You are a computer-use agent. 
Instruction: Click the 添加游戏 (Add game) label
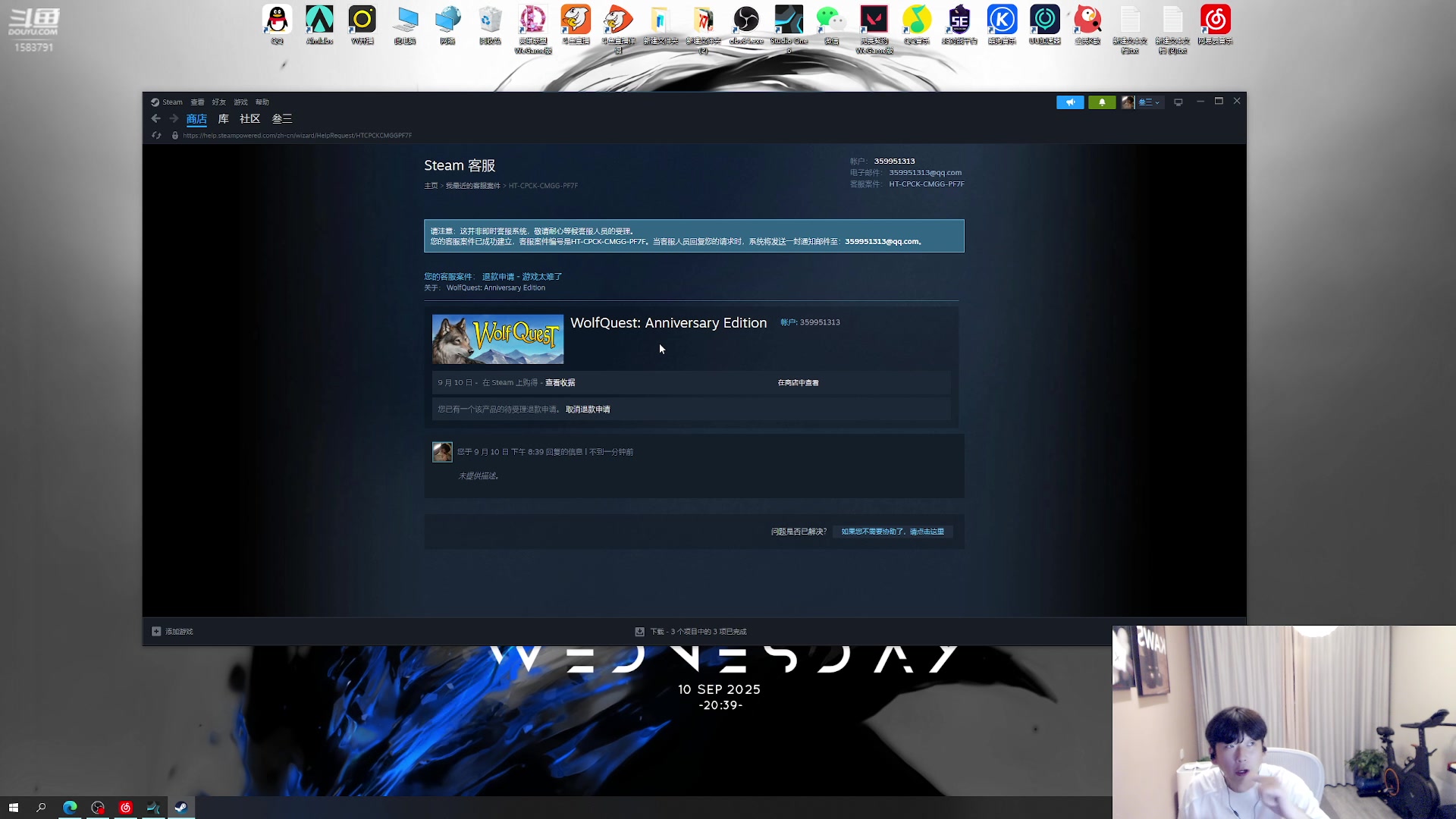[179, 632]
